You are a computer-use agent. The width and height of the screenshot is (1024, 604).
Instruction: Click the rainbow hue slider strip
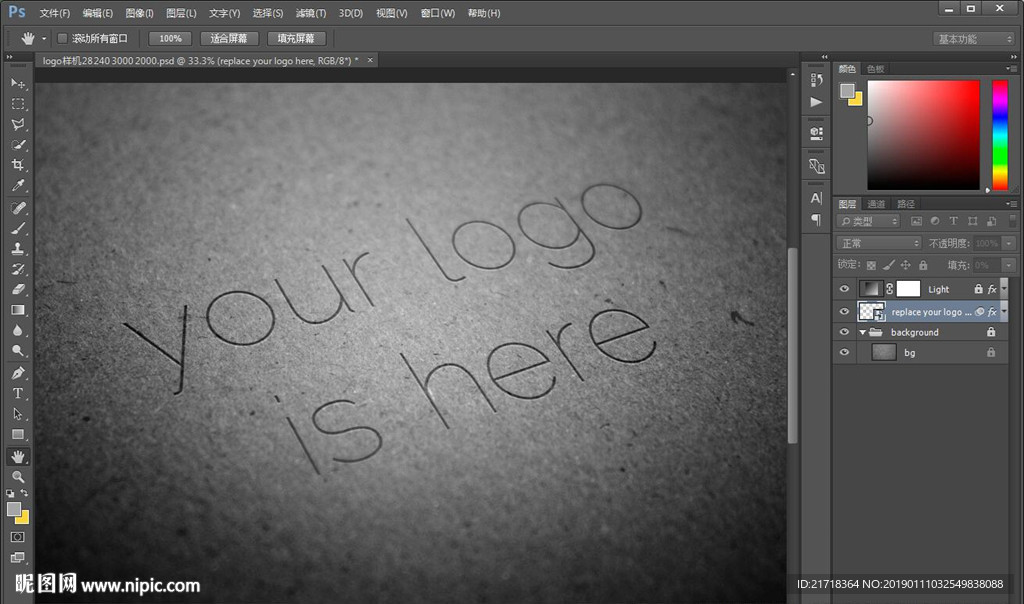(x=999, y=134)
